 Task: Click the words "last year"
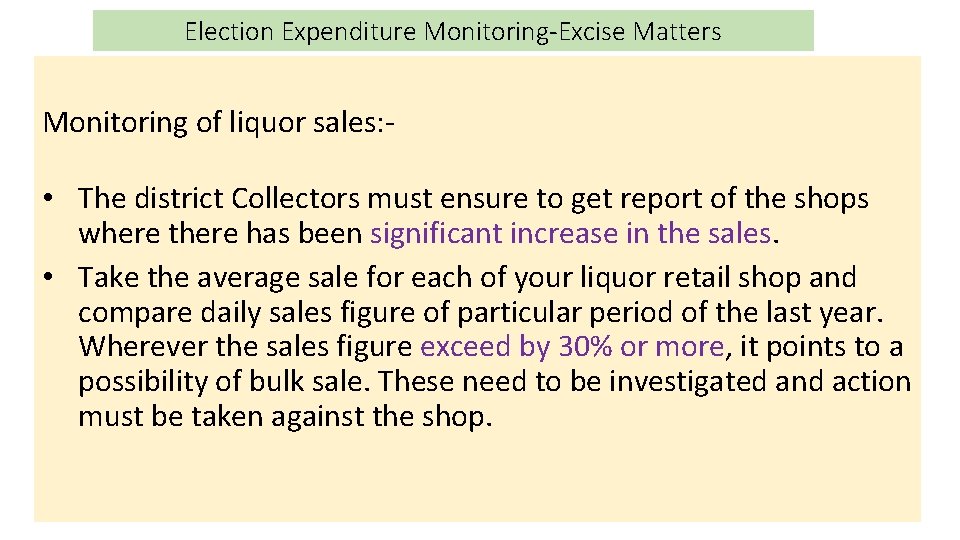[x=832, y=312]
